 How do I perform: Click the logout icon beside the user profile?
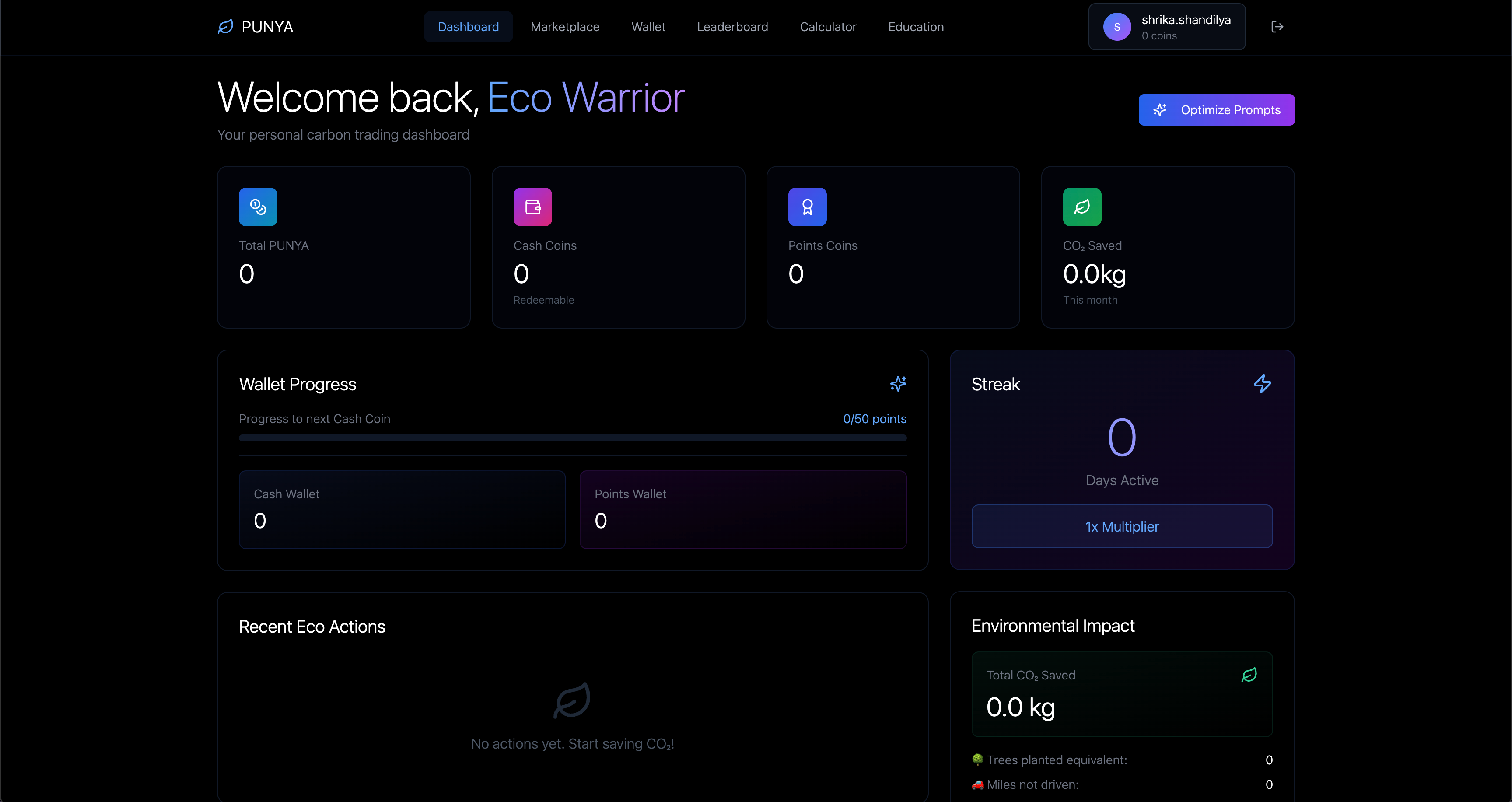tap(1277, 27)
